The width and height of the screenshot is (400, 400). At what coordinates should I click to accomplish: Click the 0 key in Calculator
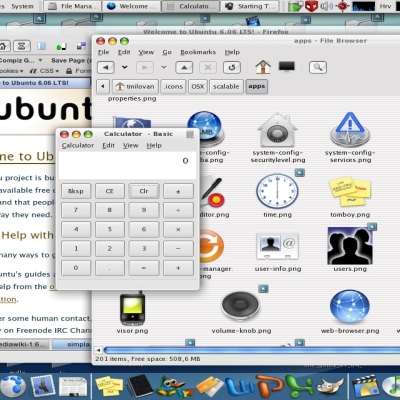(x=76, y=268)
